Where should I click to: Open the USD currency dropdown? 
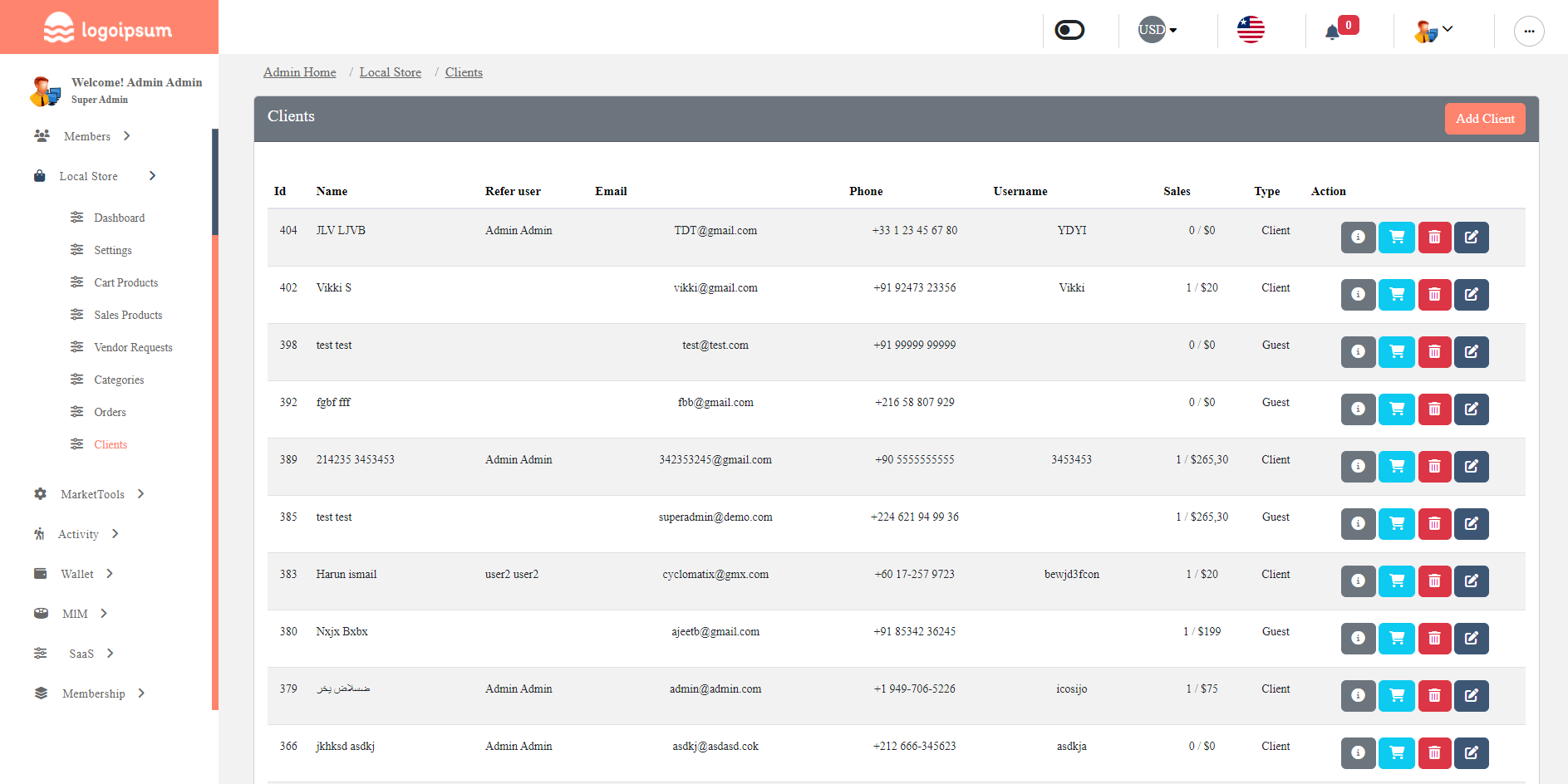(x=1156, y=29)
